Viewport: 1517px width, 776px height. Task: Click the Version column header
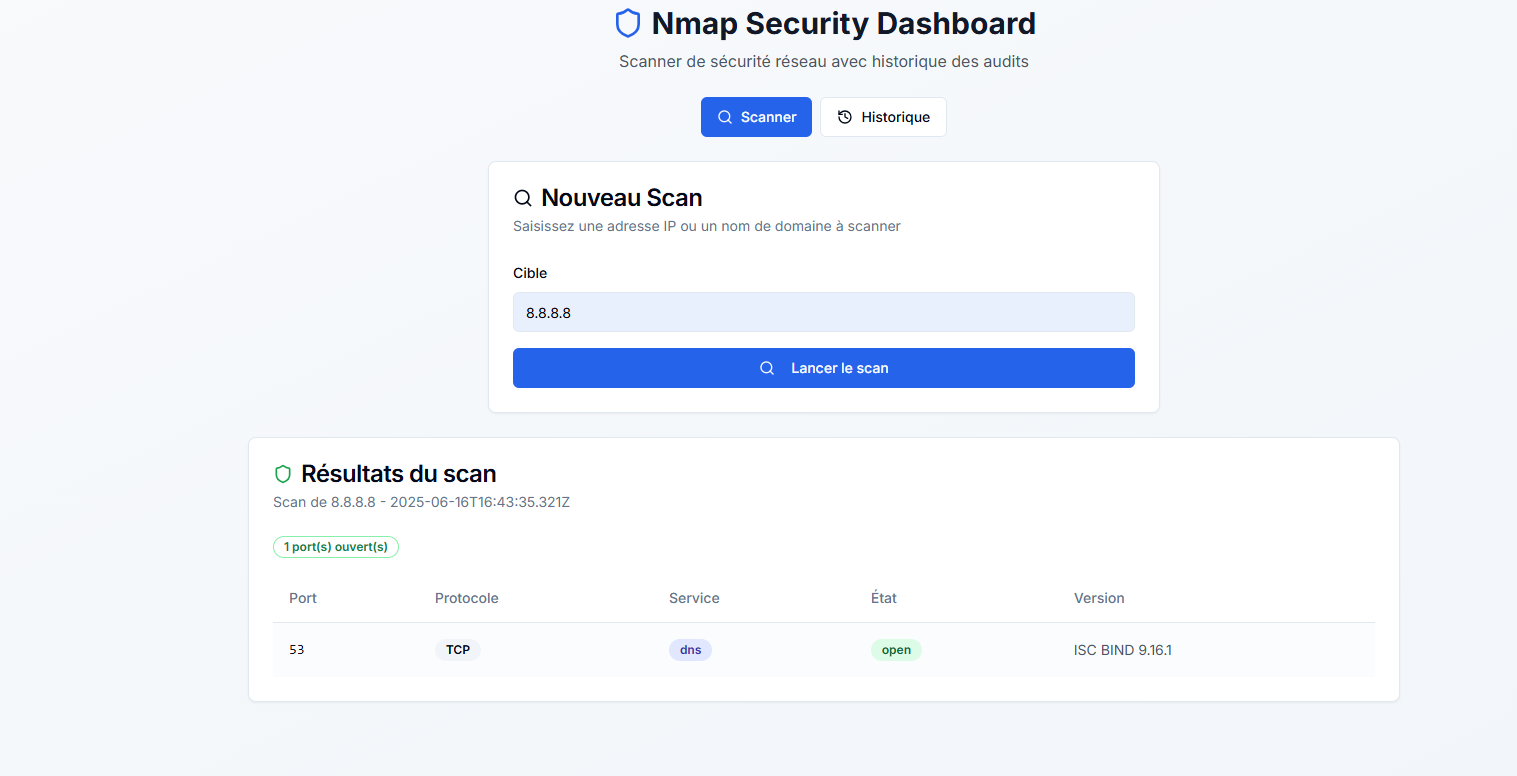[1099, 598]
